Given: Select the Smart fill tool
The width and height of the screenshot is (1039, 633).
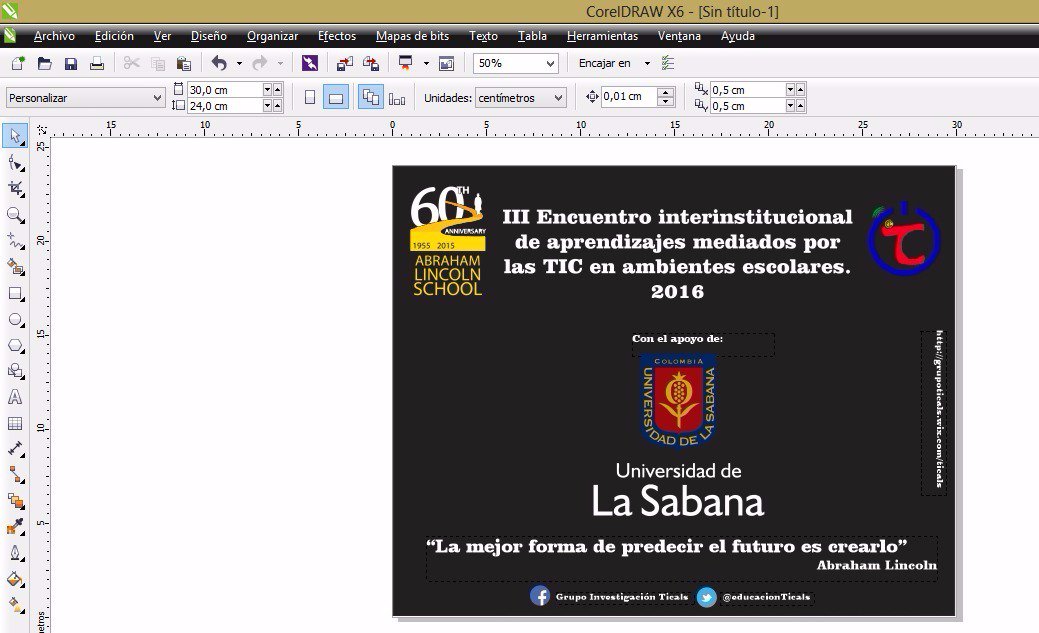Looking at the screenshot, I should tap(15, 267).
